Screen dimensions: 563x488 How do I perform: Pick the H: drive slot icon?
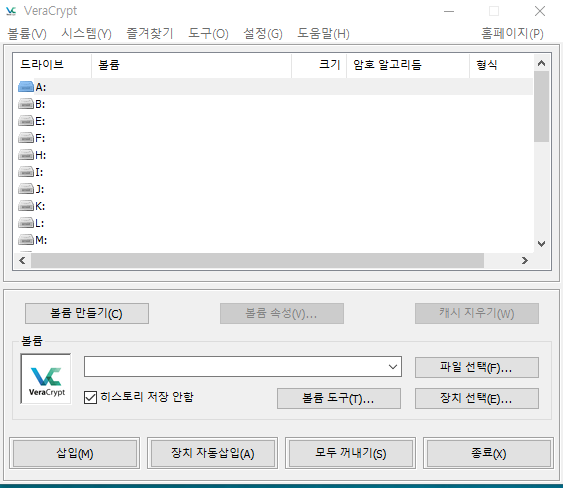(x=26, y=155)
